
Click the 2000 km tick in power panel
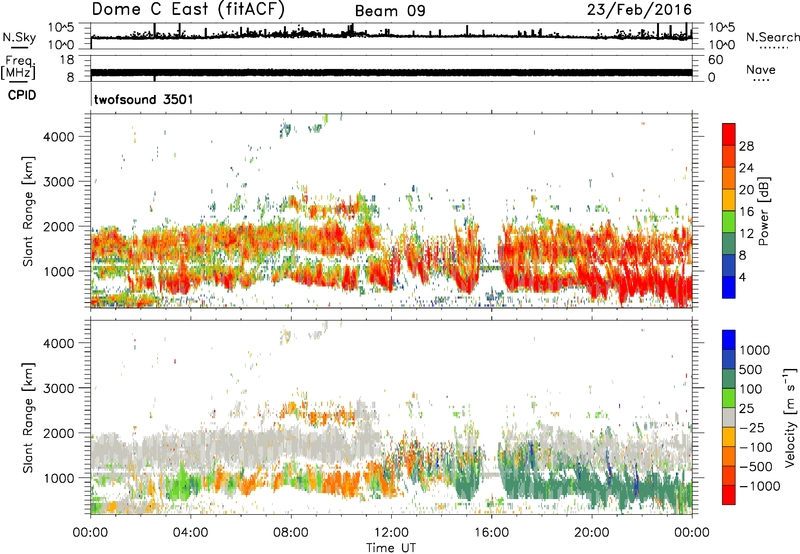coord(58,226)
